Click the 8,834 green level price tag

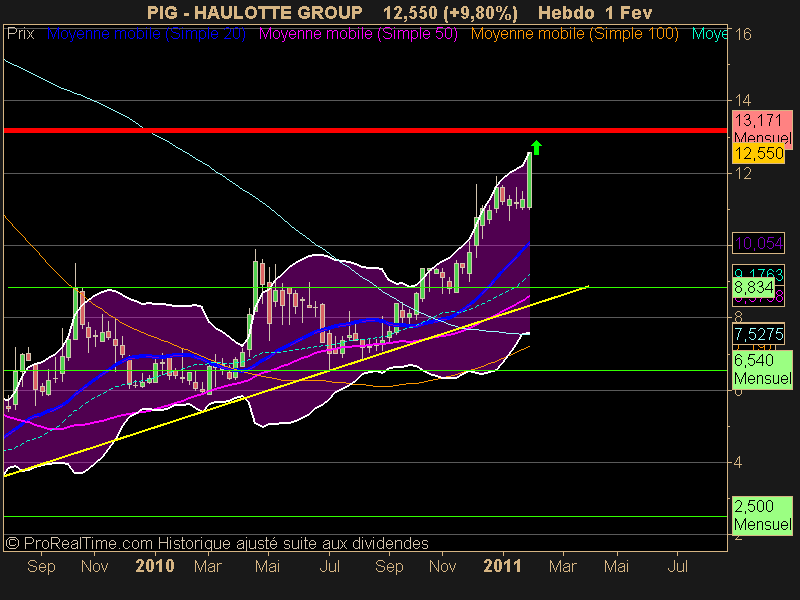click(x=754, y=287)
